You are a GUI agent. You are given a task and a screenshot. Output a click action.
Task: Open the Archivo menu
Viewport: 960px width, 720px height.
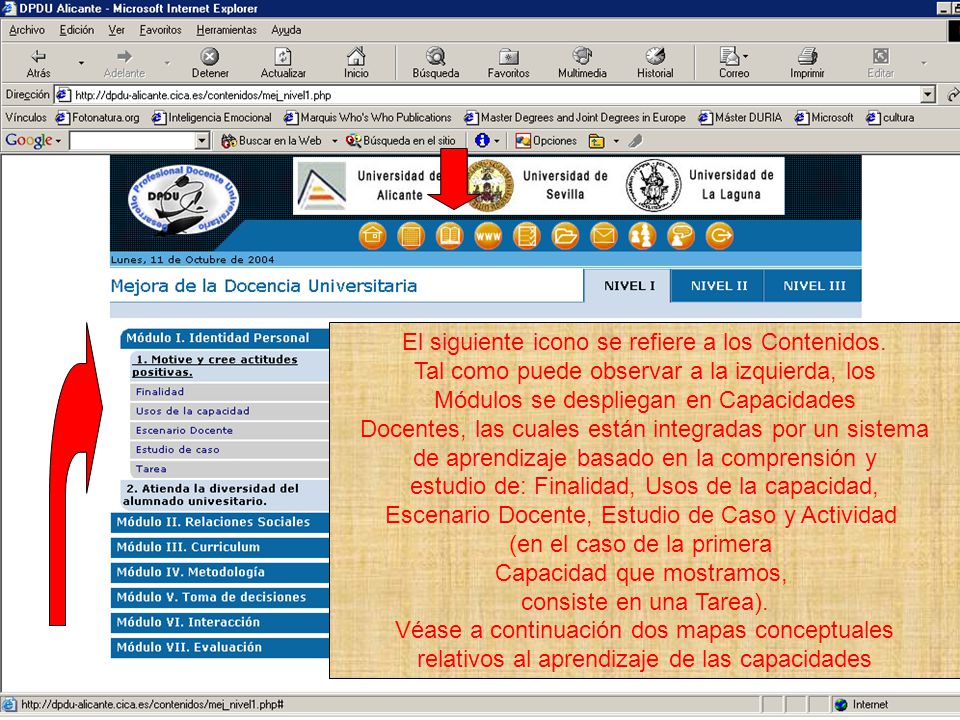[27, 30]
